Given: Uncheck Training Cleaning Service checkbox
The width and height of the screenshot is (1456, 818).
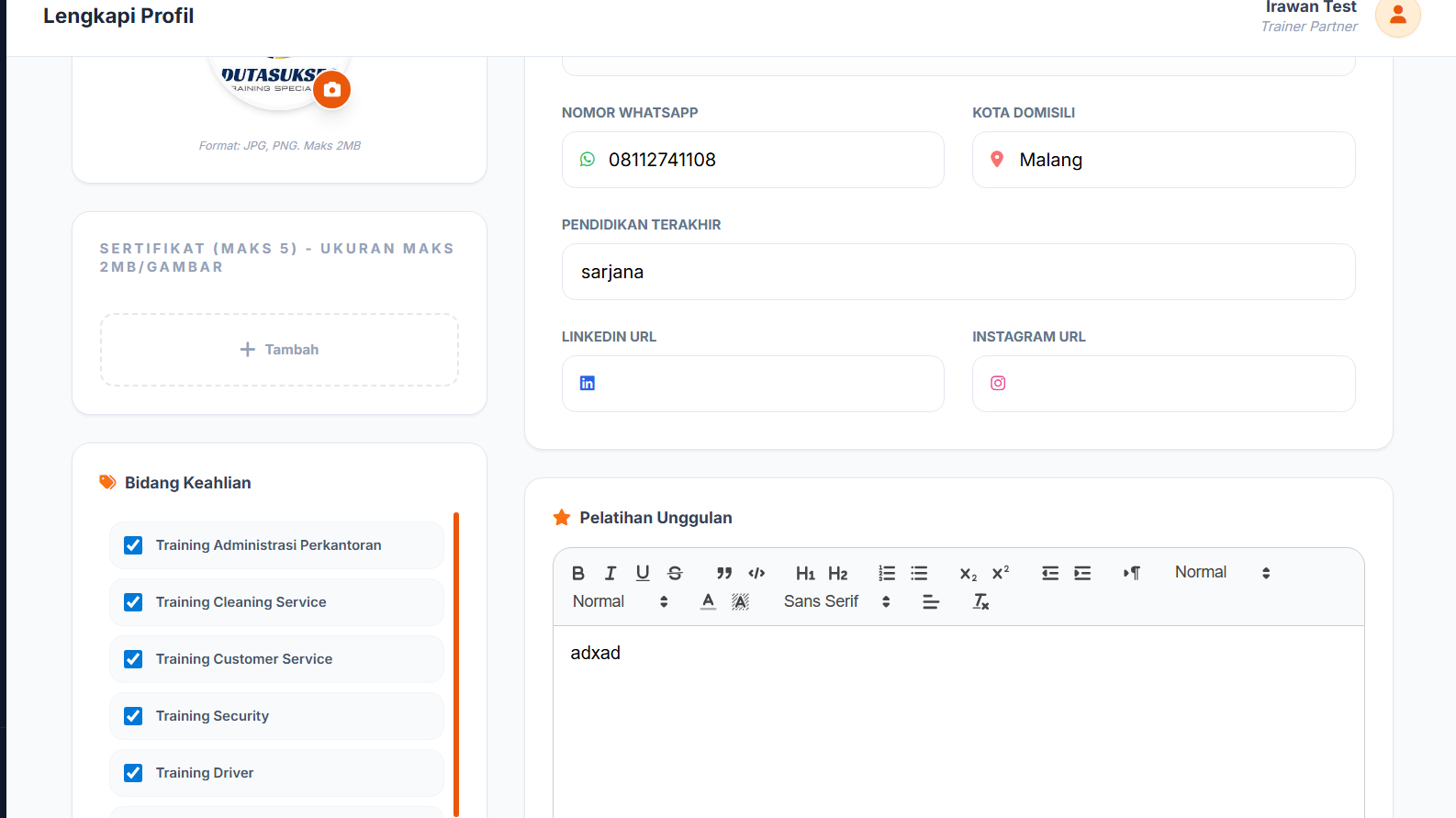Looking at the screenshot, I should coord(133,602).
